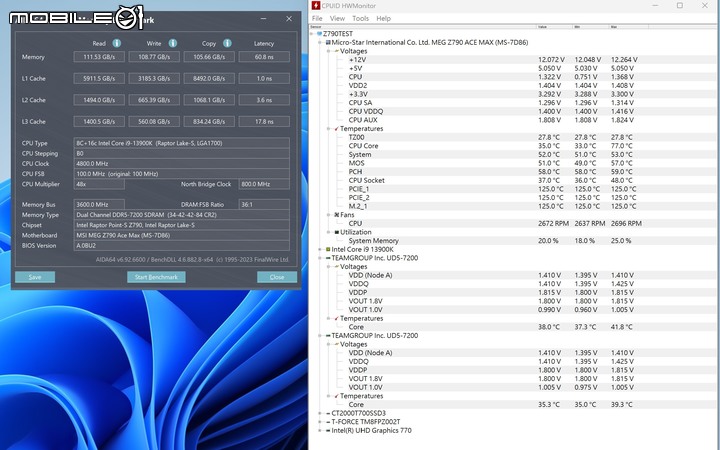Click the Write info icon in AIDA64
This screenshot has height=450, width=720.
click(173, 43)
